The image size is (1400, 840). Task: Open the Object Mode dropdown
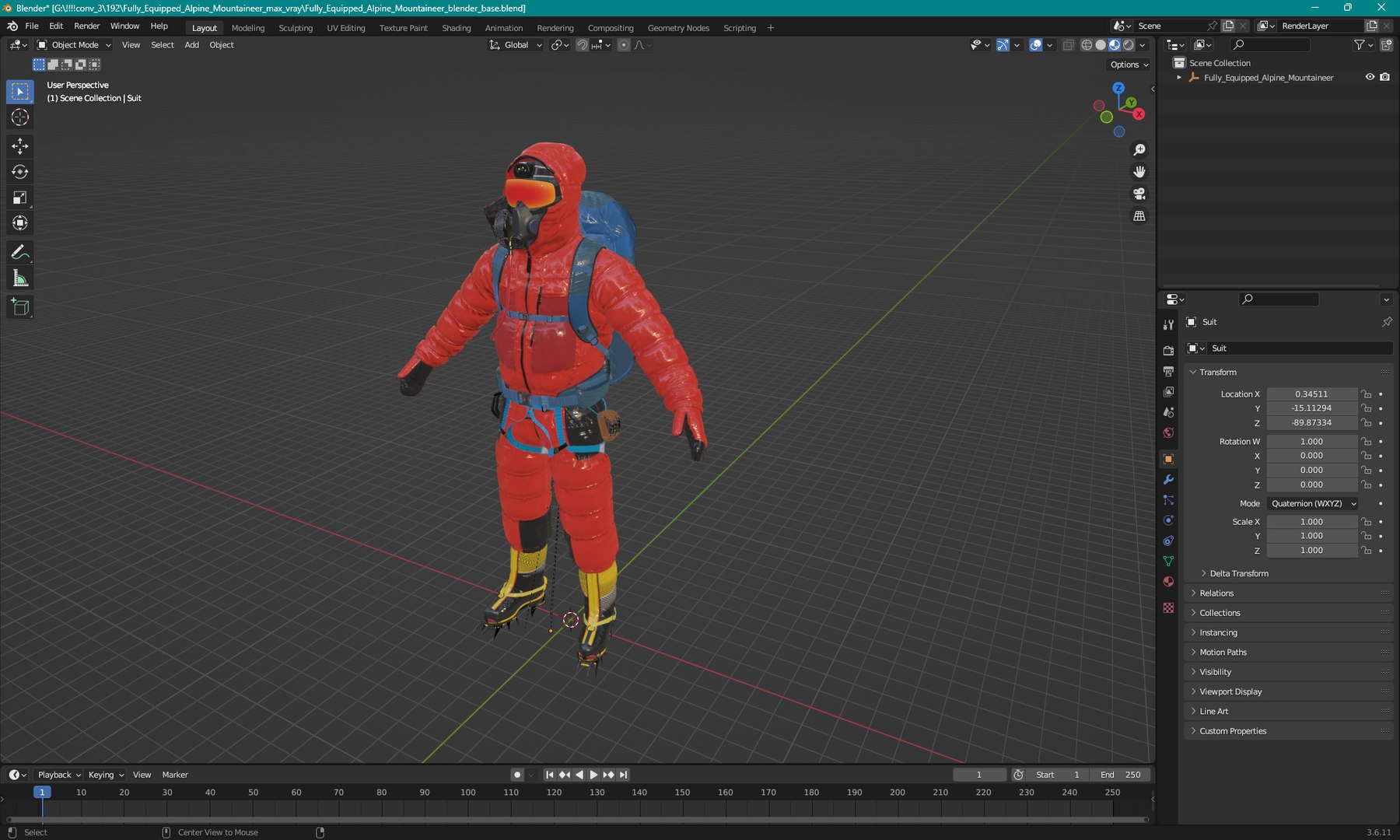click(x=75, y=45)
